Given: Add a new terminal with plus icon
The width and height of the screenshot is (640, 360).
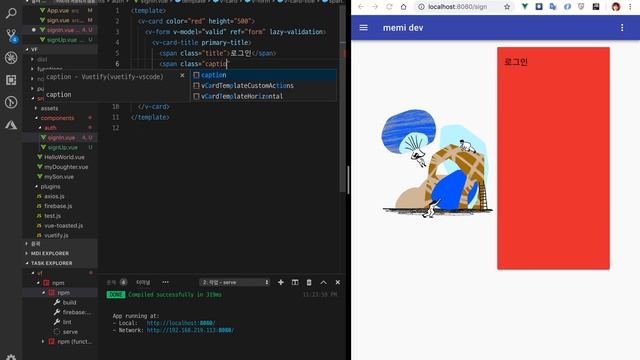Looking at the screenshot, I should [280, 282].
